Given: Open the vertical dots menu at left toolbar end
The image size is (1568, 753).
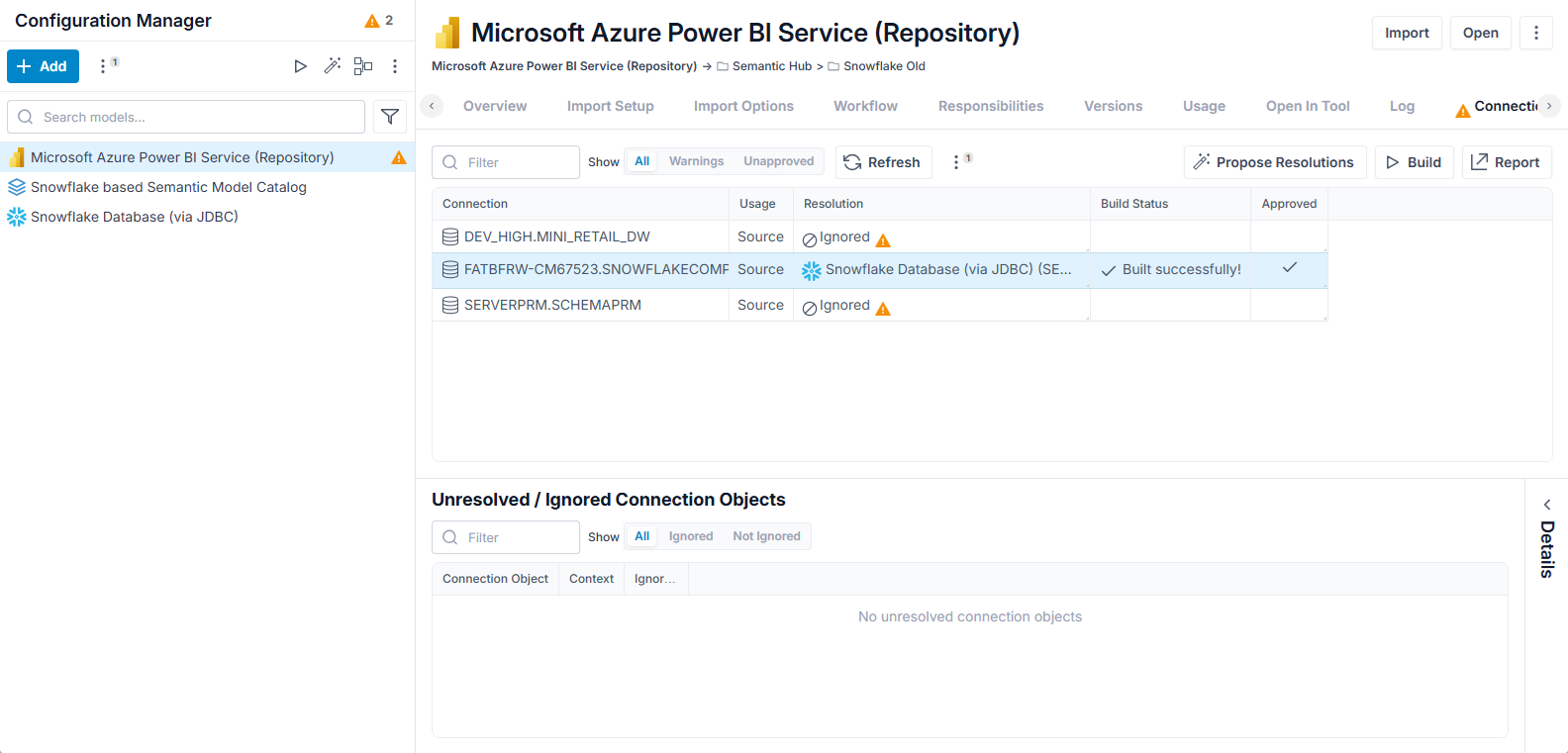Looking at the screenshot, I should (395, 66).
